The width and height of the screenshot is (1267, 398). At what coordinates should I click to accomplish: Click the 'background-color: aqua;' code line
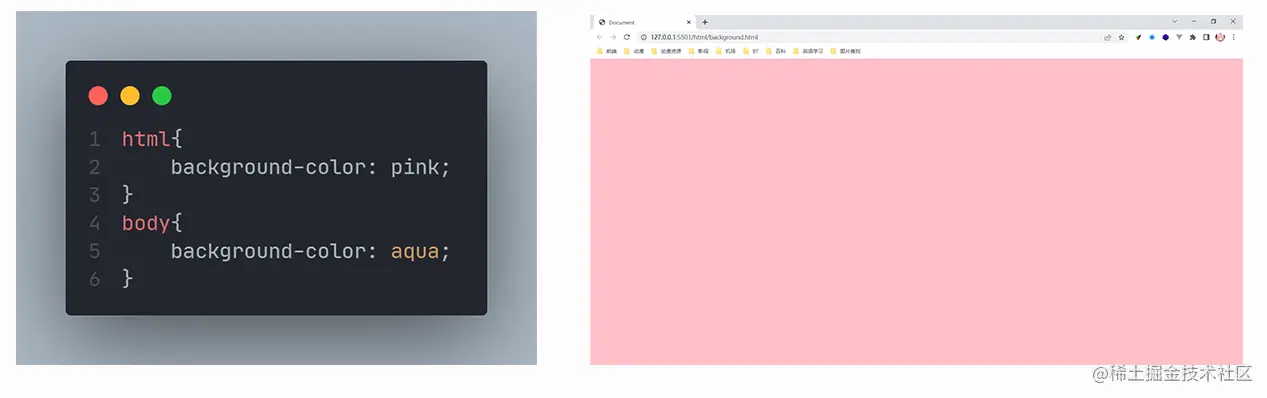tap(311, 251)
